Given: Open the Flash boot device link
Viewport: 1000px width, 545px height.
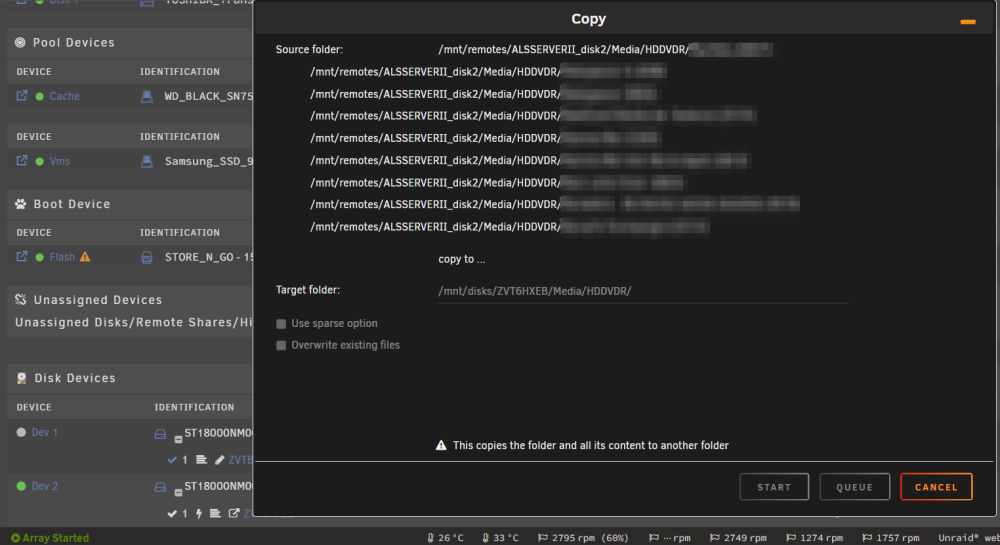Looking at the screenshot, I should point(62,257).
